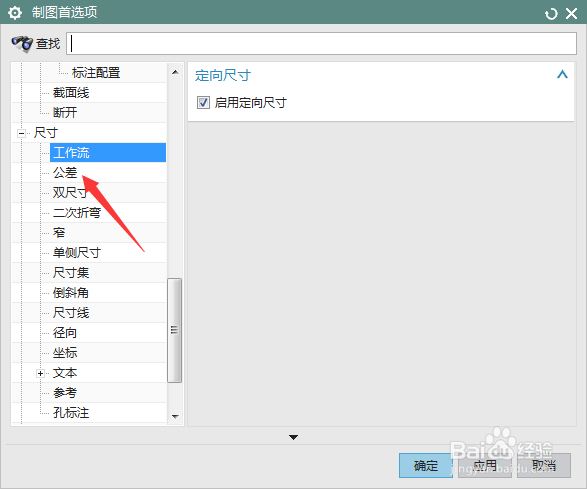
Task: Close the 制图首选项 dialog
Action: (x=571, y=14)
